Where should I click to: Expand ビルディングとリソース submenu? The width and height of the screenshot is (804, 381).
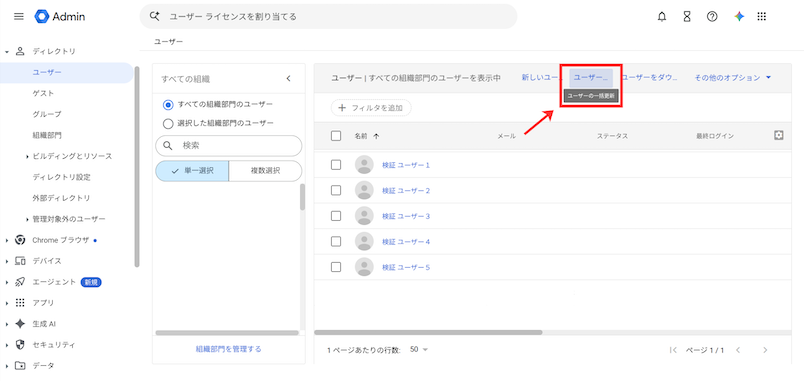point(27,156)
